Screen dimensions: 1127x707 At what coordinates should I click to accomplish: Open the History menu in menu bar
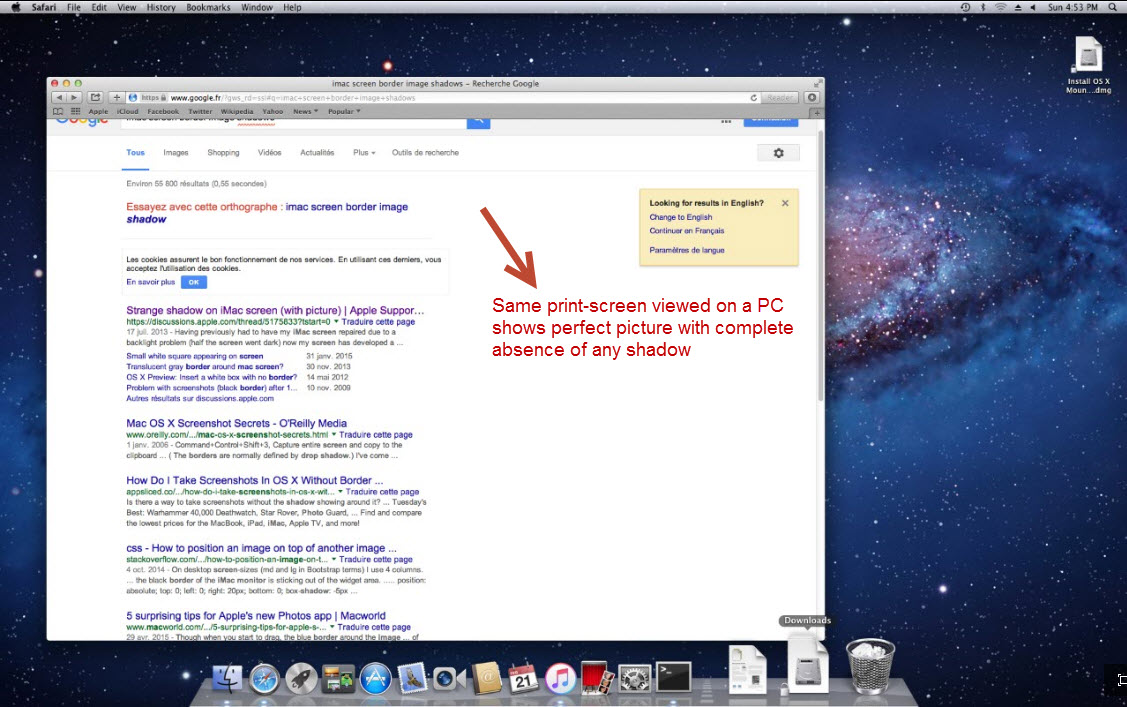(161, 7)
